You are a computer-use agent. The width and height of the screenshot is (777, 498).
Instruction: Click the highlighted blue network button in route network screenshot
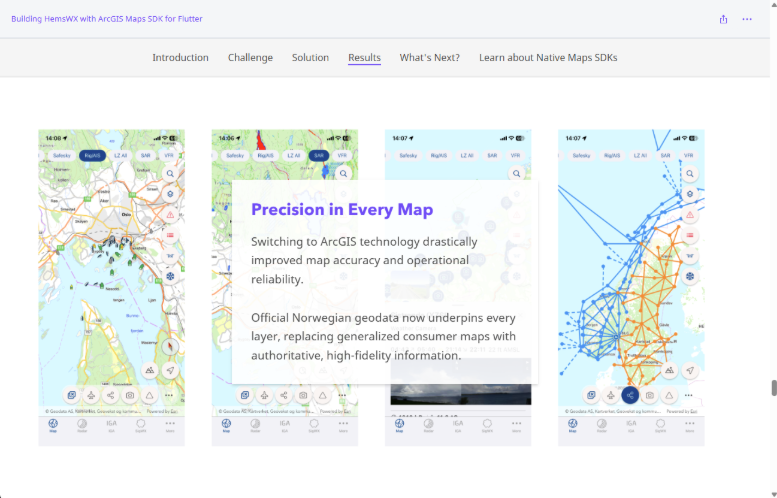pos(630,395)
